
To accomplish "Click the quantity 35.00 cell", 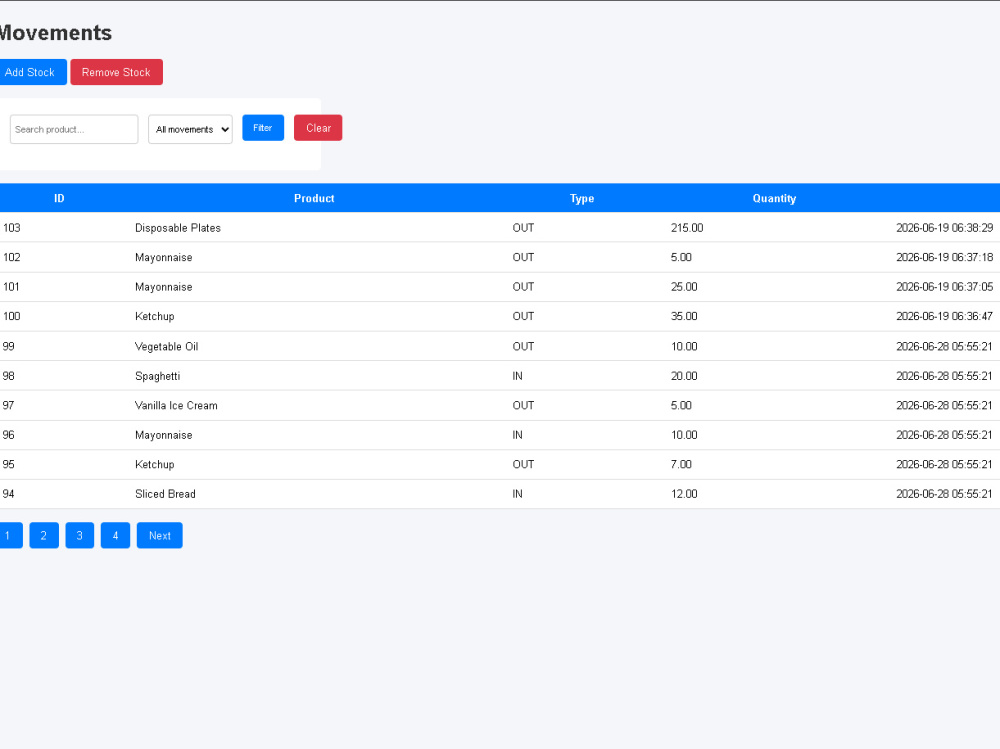I will (684, 316).
